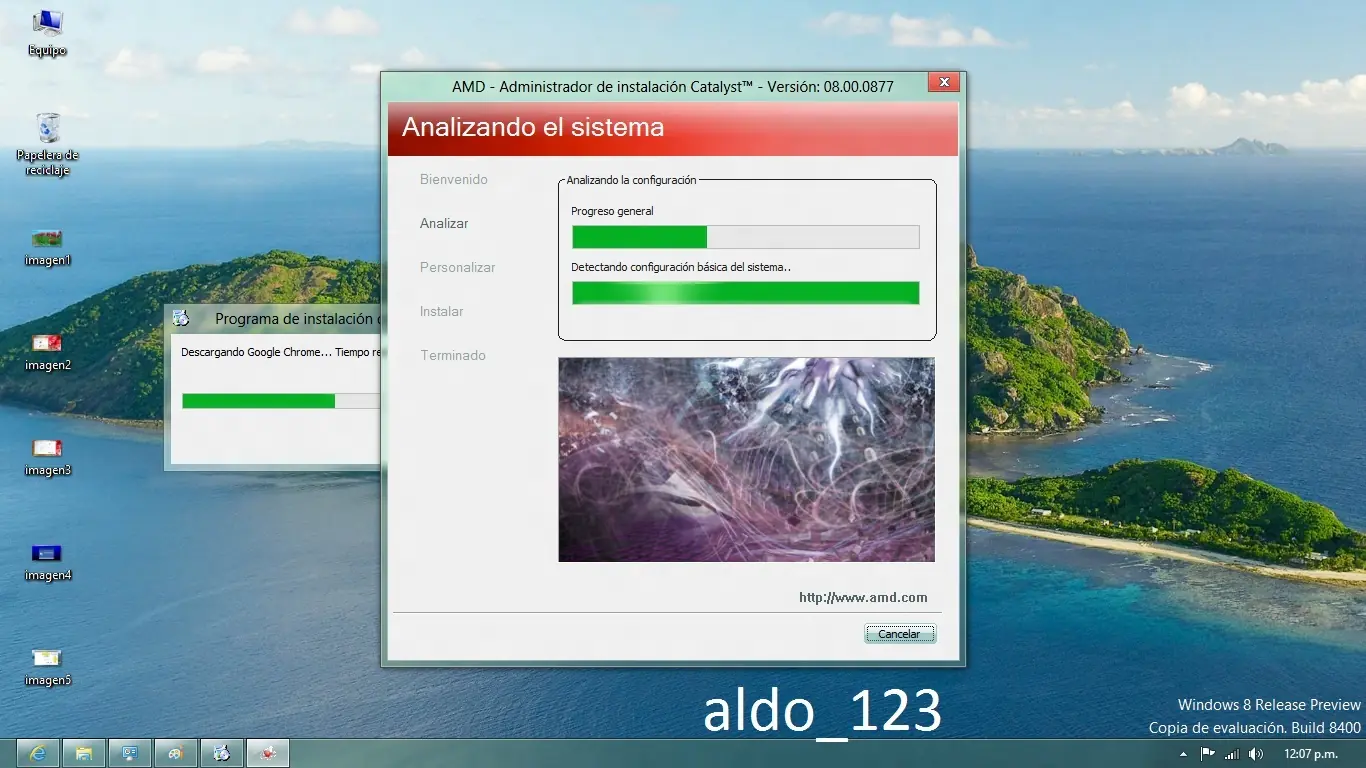Click the Detectando configuración progress bar
The image size is (1366, 768).
tap(746, 293)
